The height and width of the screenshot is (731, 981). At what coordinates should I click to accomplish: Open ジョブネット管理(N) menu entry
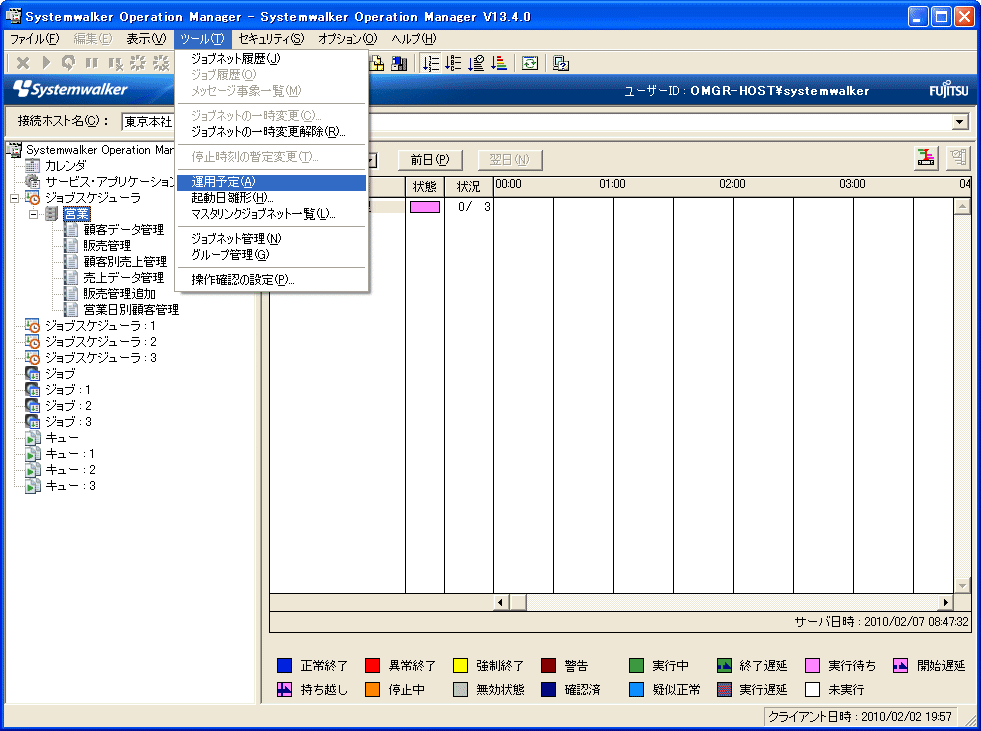[x=272, y=239]
